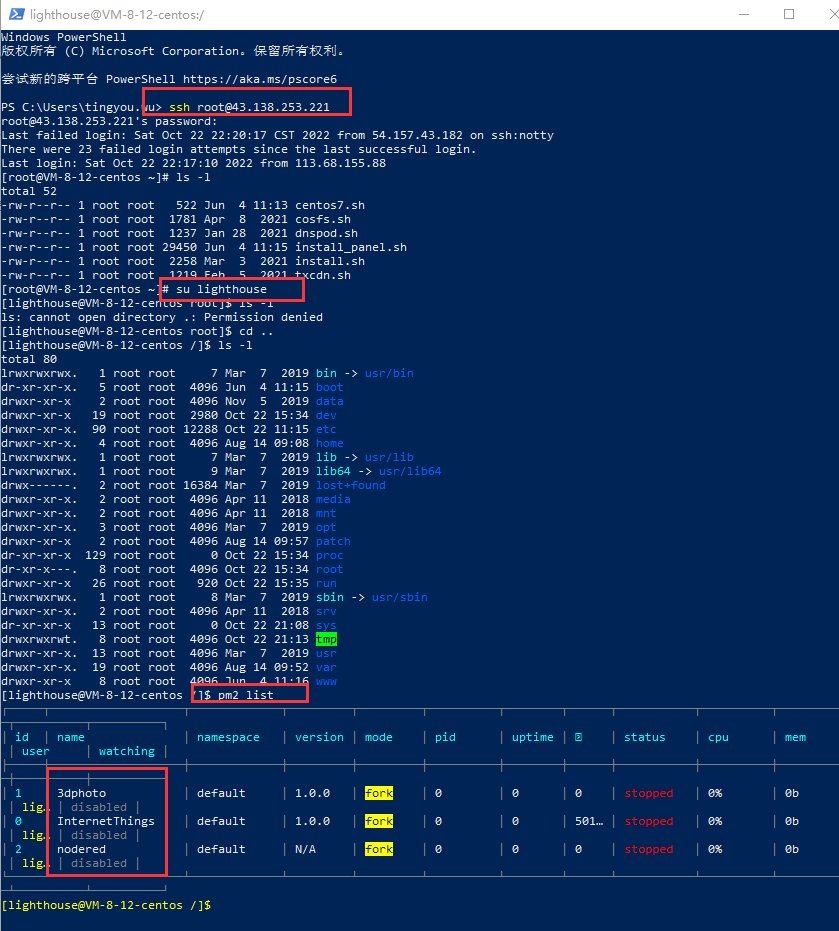Viewport: 839px width, 931px height.
Task: Click the namespace column header
Action: click(x=228, y=737)
